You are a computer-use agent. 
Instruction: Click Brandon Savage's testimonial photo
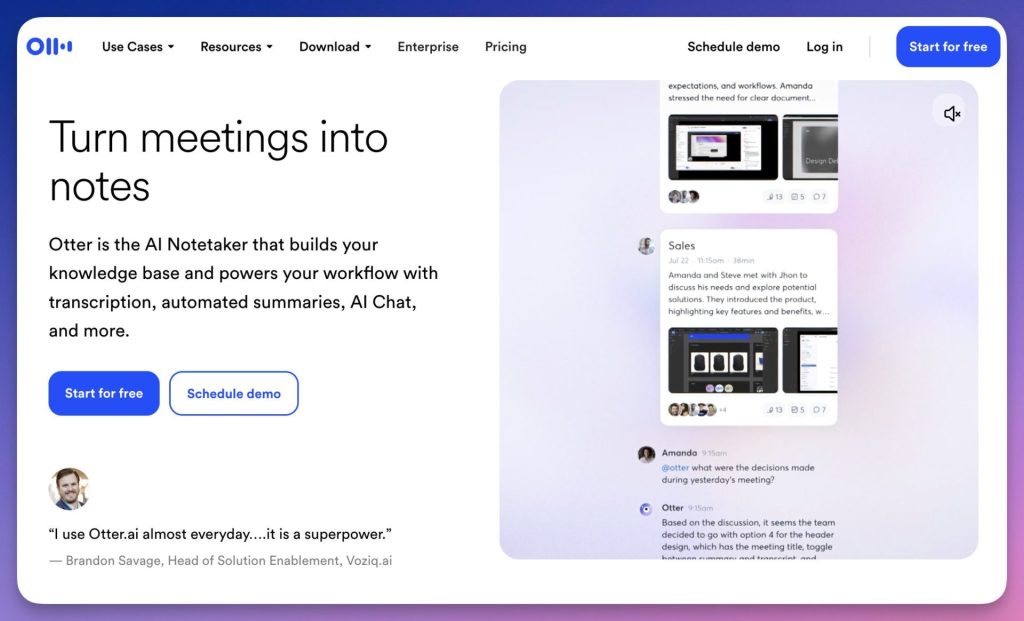(x=69, y=489)
